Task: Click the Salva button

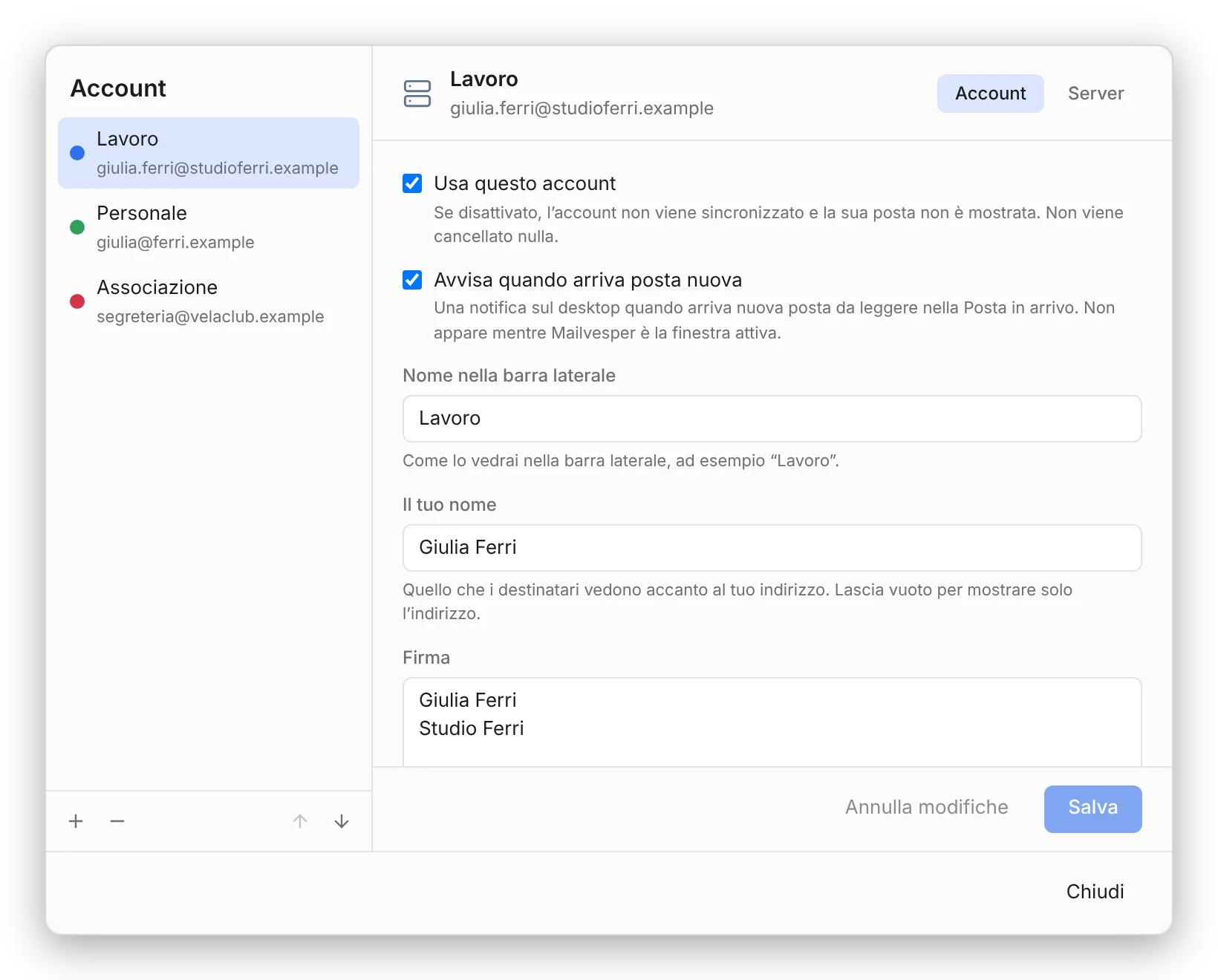Action: pos(1092,808)
